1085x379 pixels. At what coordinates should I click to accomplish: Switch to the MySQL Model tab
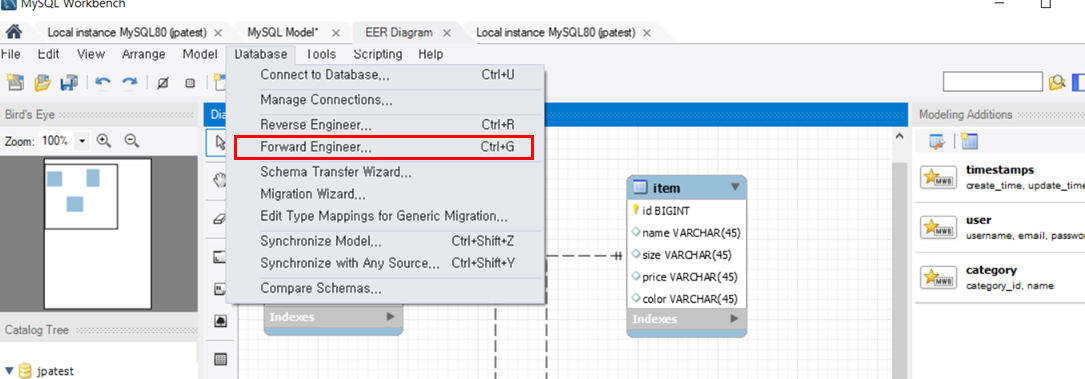pyautogui.click(x=283, y=33)
